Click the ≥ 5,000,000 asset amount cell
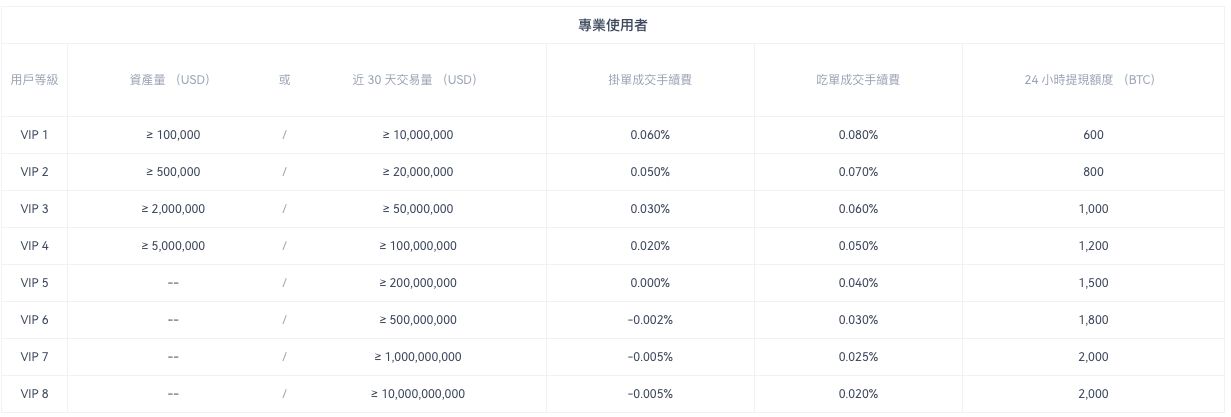The width and height of the screenshot is (1231, 417). point(173,246)
